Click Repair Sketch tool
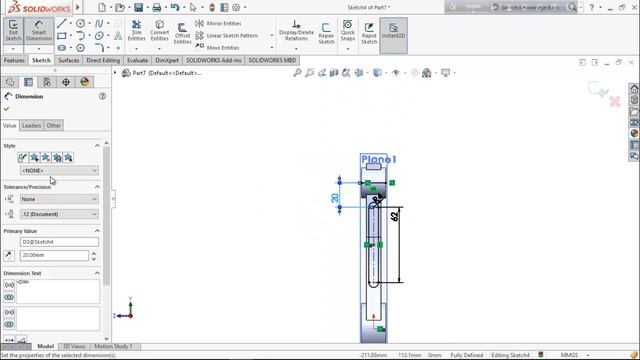Viewport: 640px width, 360px height. coord(326,33)
